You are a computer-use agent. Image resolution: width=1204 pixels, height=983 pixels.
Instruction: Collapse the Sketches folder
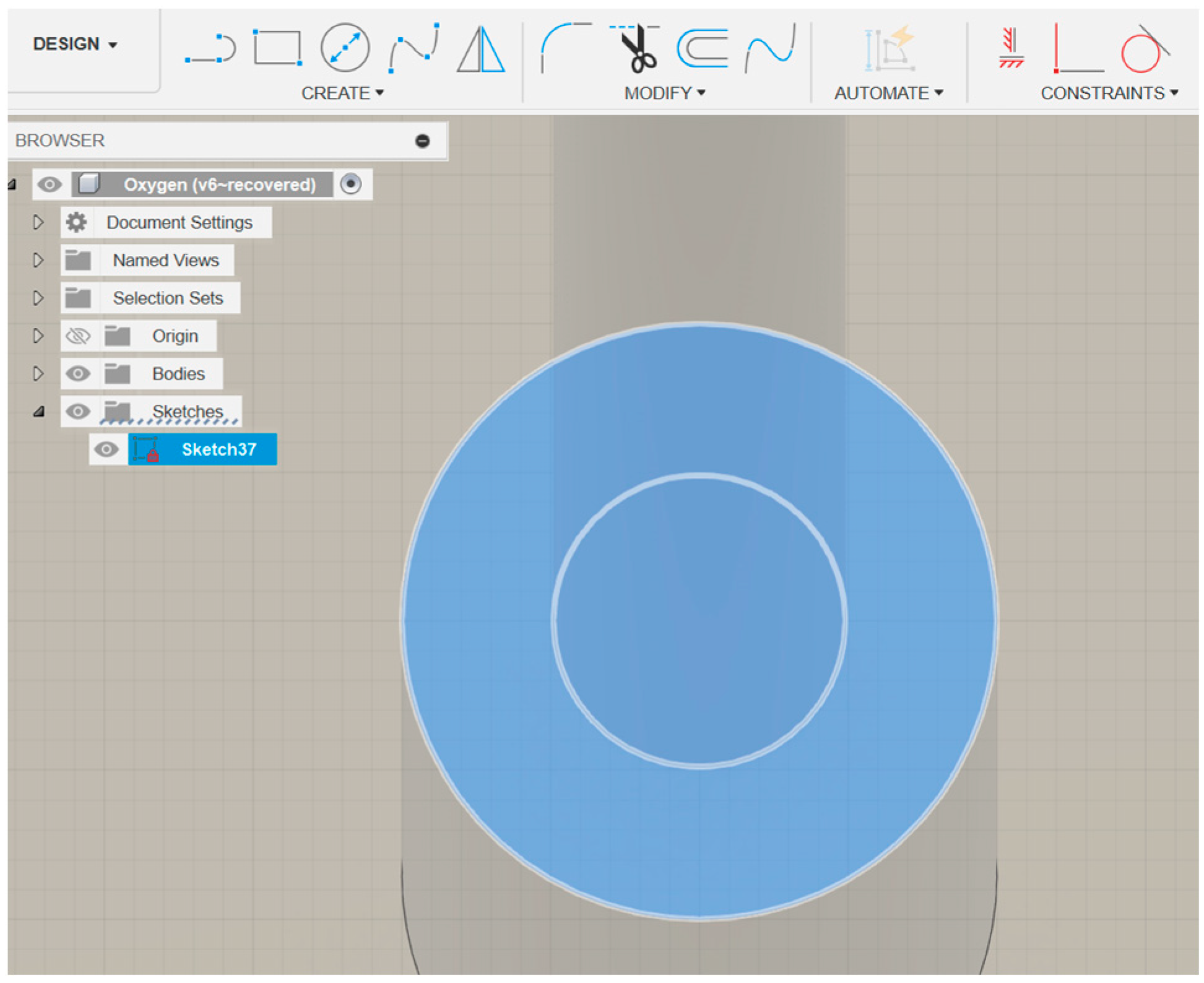pyautogui.click(x=38, y=412)
